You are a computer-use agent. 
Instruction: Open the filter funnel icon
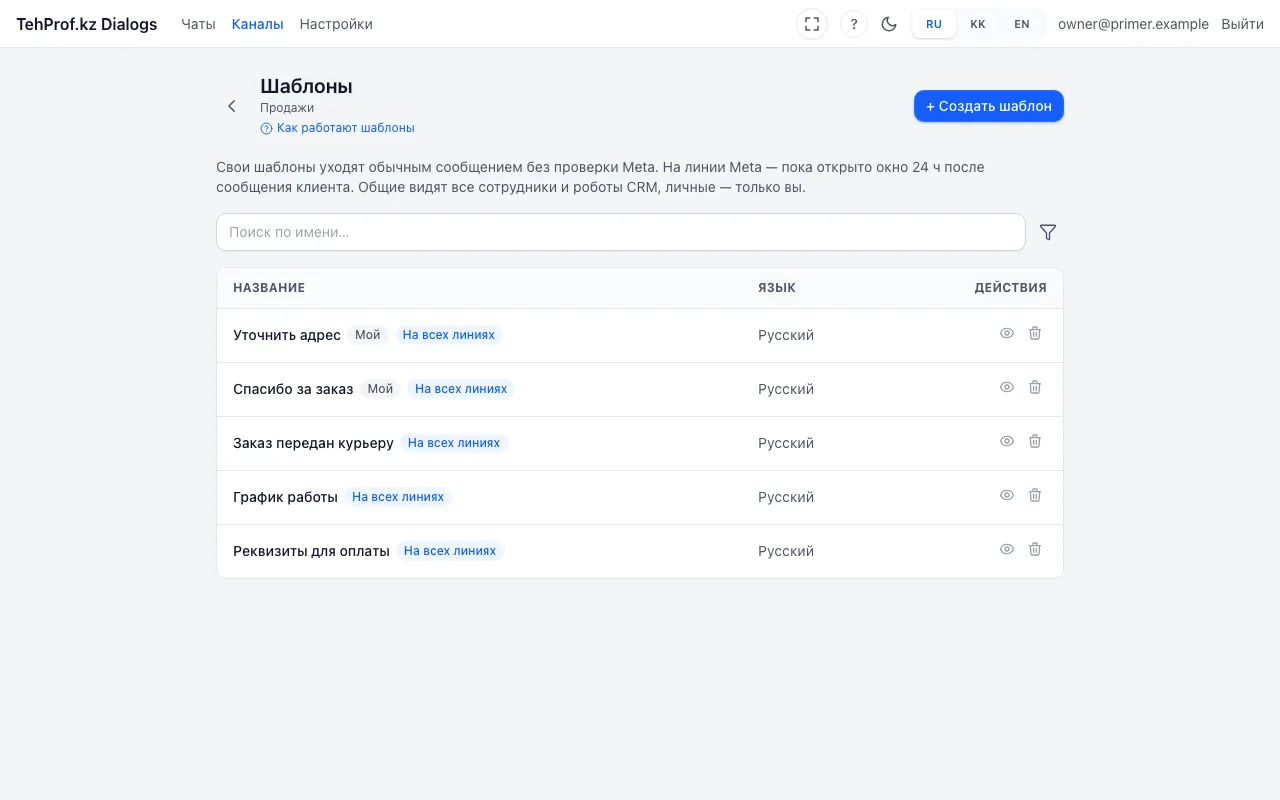[x=1048, y=232]
